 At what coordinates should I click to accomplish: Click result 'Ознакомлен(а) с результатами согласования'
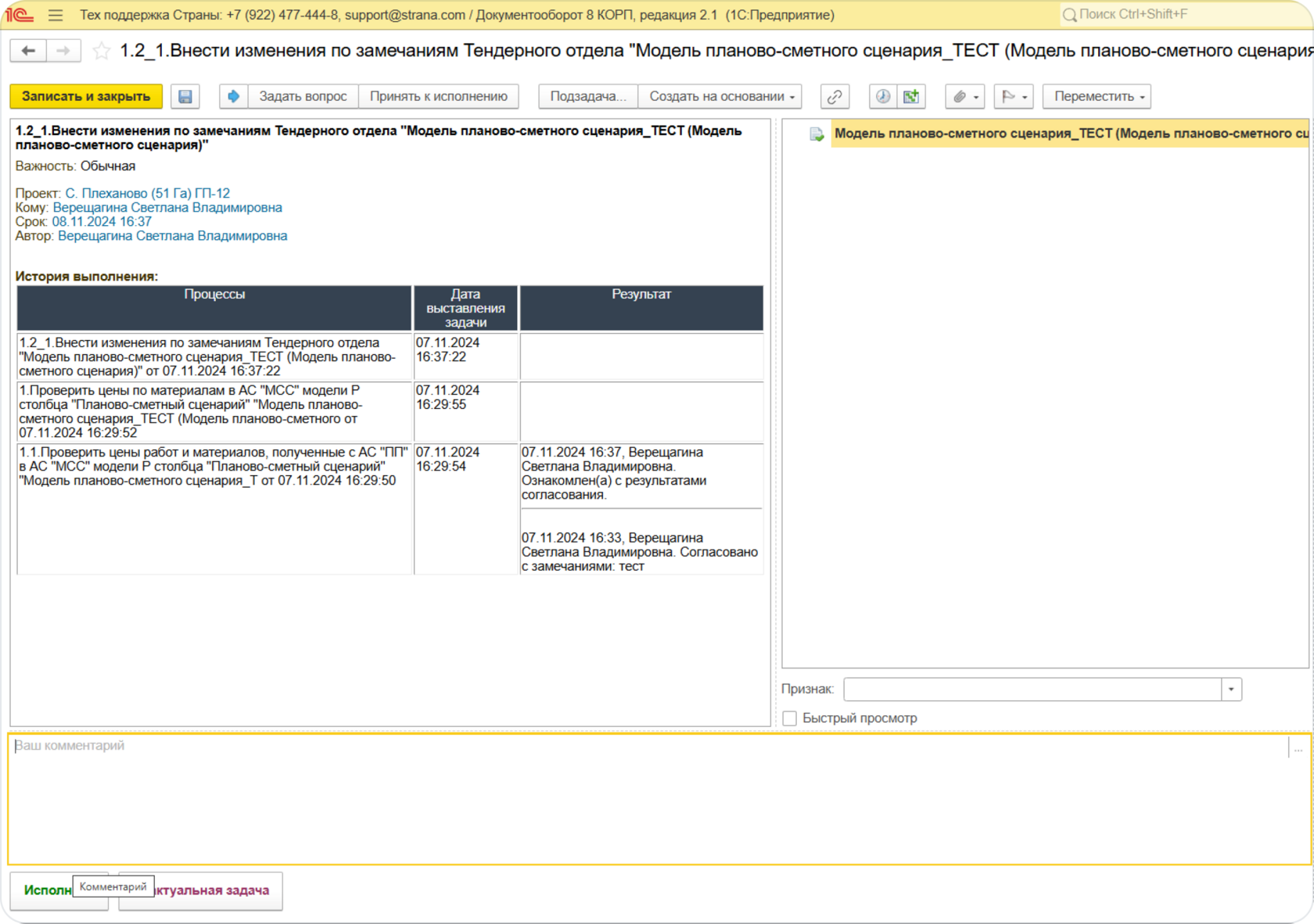pos(614,488)
